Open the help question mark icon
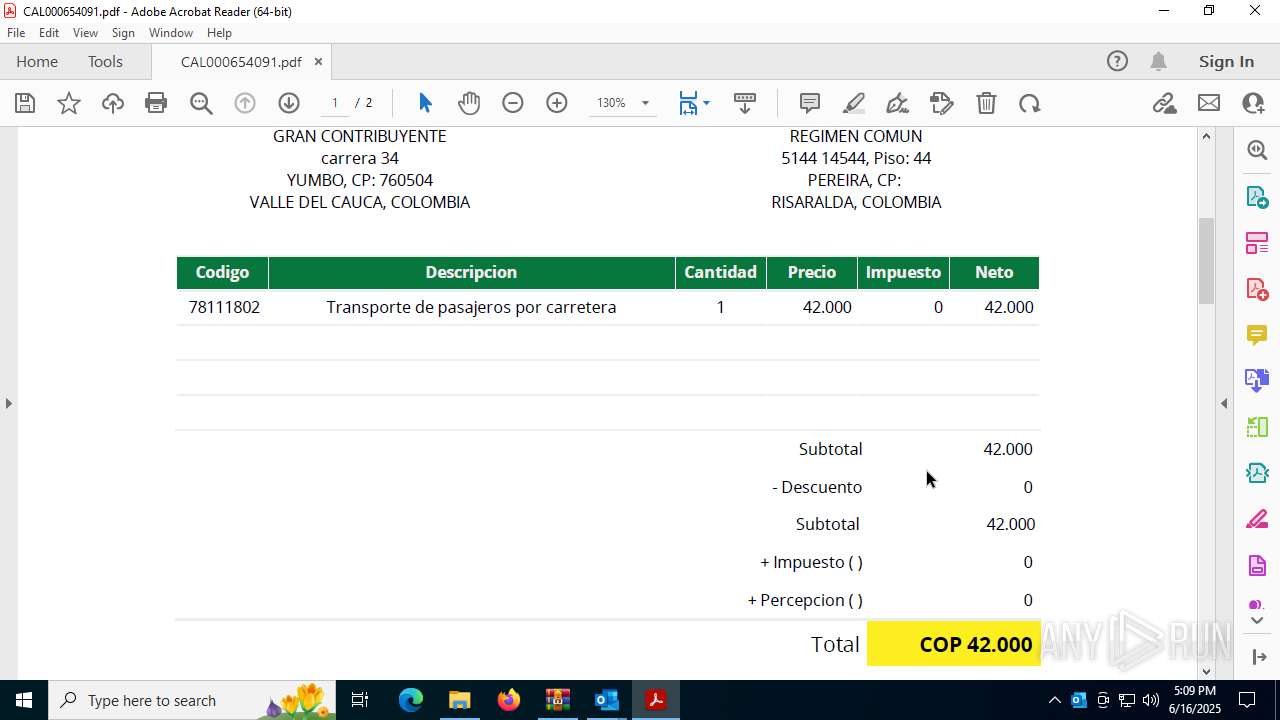 coord(1117,62)
